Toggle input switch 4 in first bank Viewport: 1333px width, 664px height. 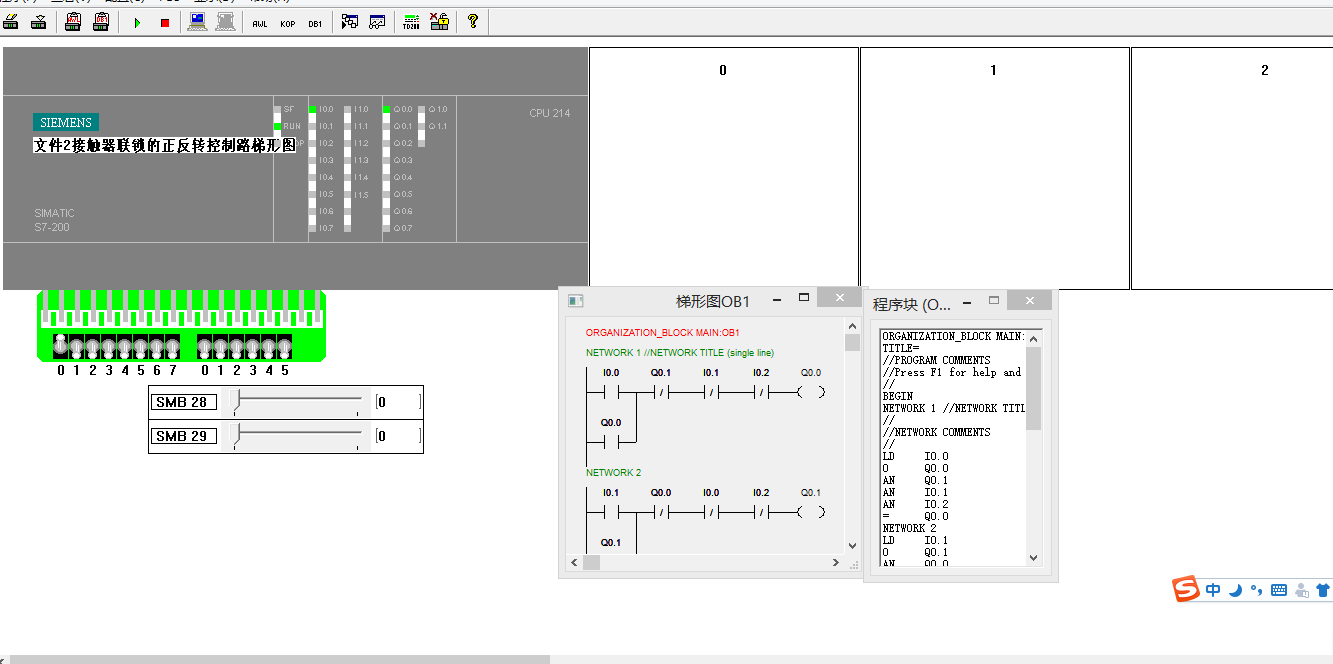point(124,346)
